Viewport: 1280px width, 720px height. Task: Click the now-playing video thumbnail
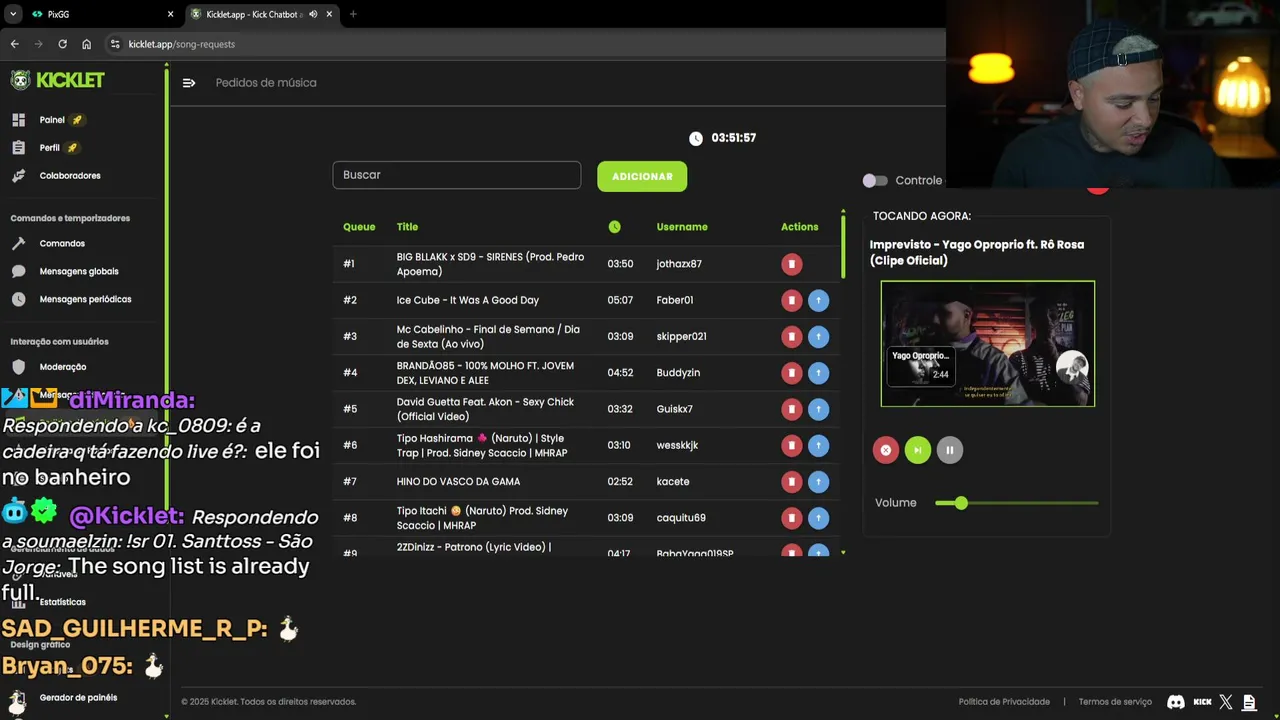click(x=988, y=344)
